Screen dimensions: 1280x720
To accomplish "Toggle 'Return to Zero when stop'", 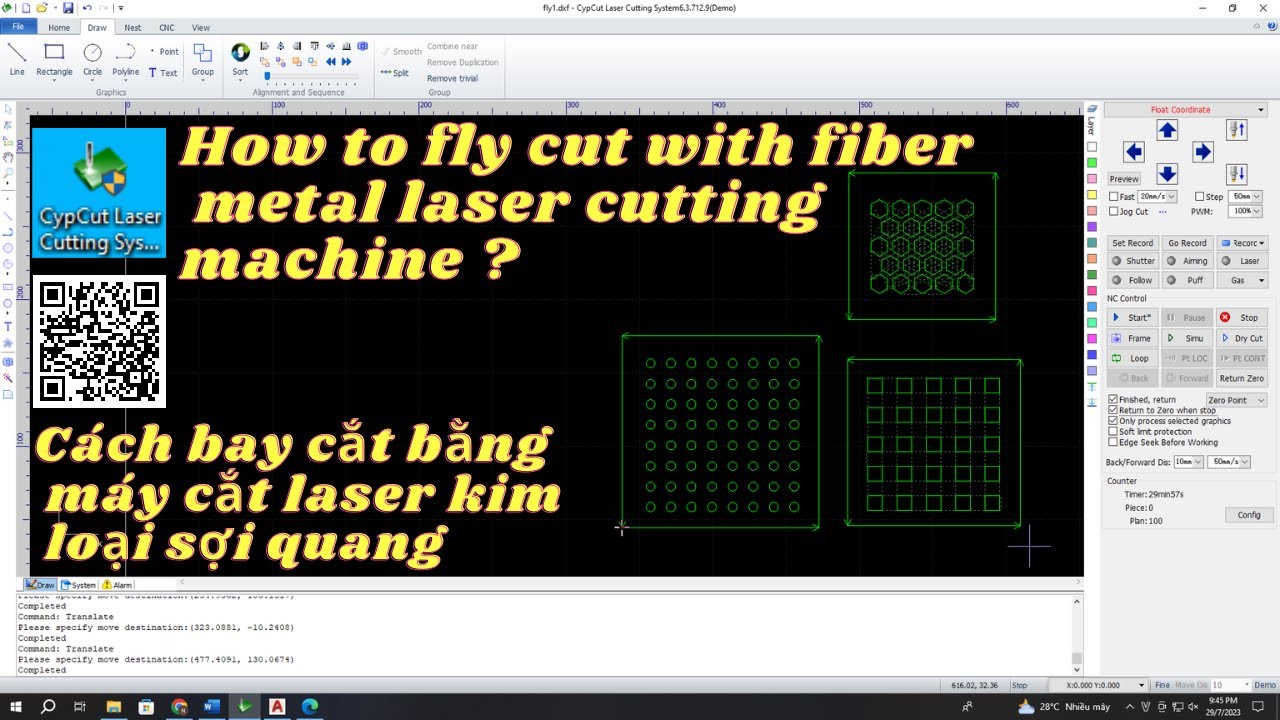I will tap(1114, 410).
